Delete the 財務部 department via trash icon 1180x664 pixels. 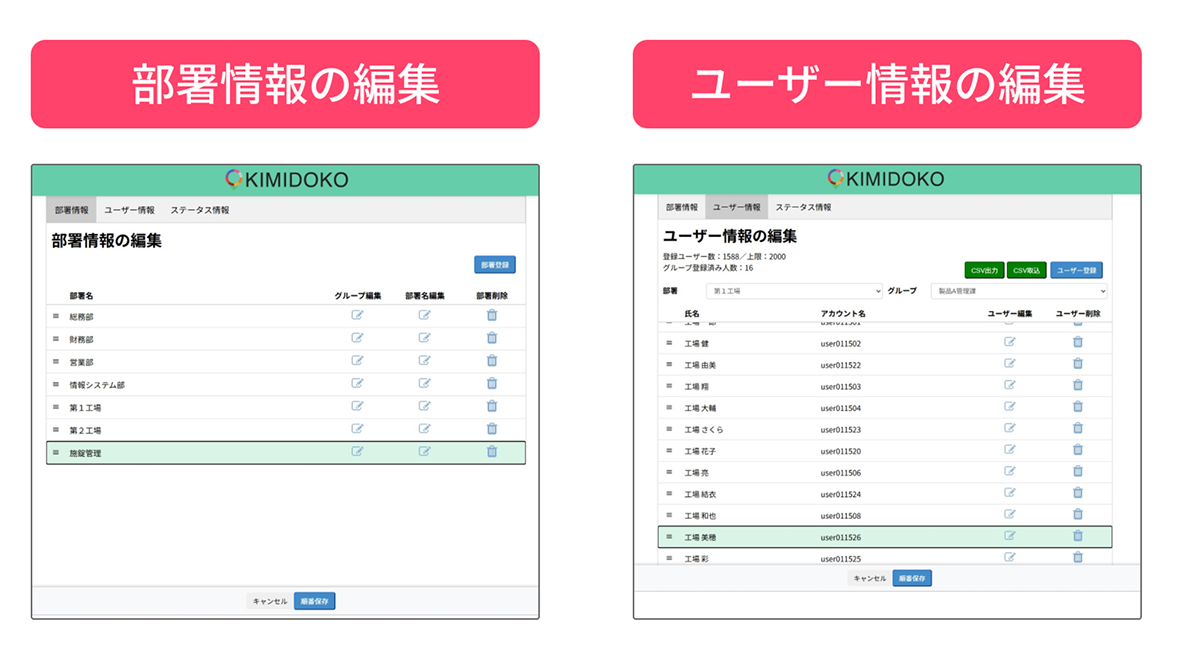pyautogui.click(x=491, y=338)
